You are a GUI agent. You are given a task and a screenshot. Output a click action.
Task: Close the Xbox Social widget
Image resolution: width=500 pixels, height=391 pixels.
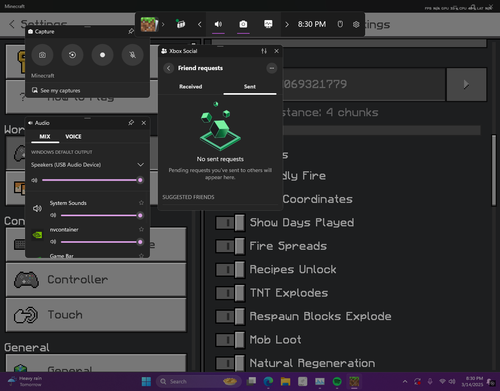[x=276, y=51]
